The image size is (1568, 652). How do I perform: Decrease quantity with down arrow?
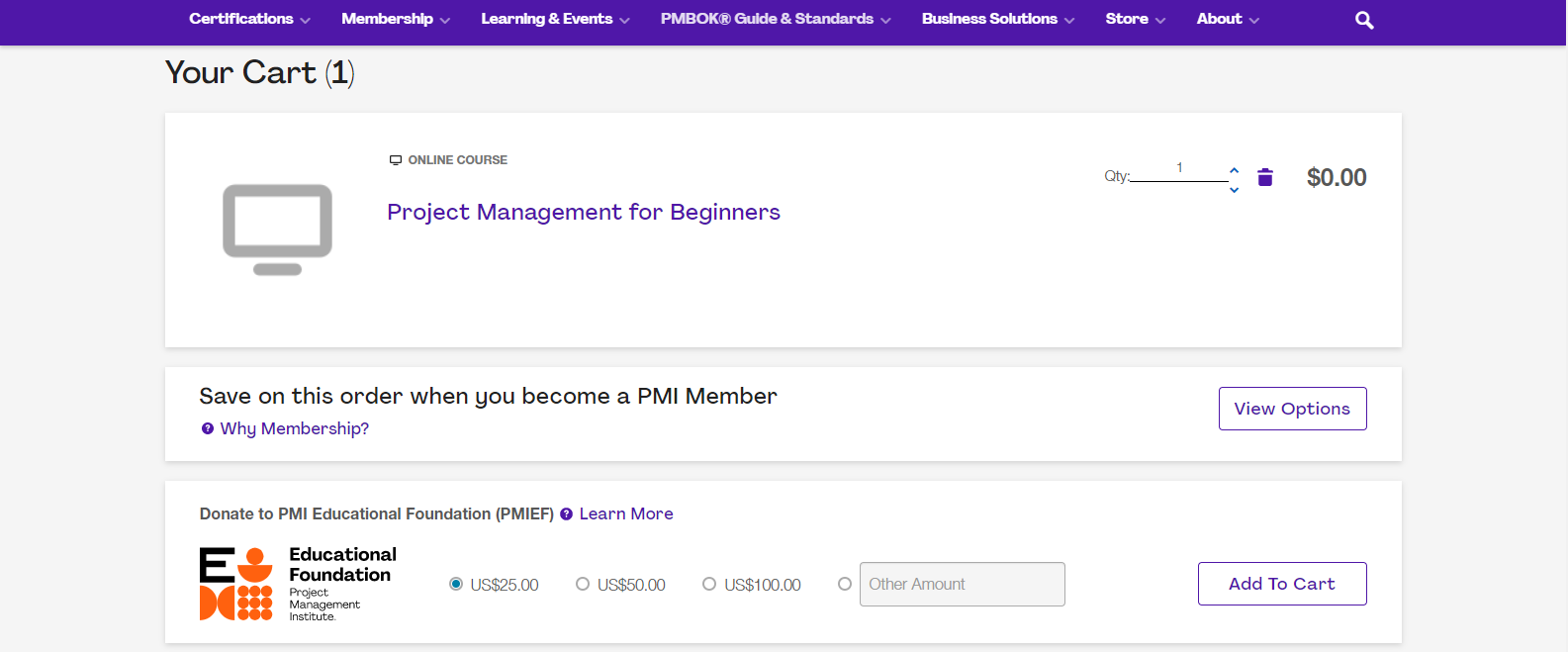1234,189
